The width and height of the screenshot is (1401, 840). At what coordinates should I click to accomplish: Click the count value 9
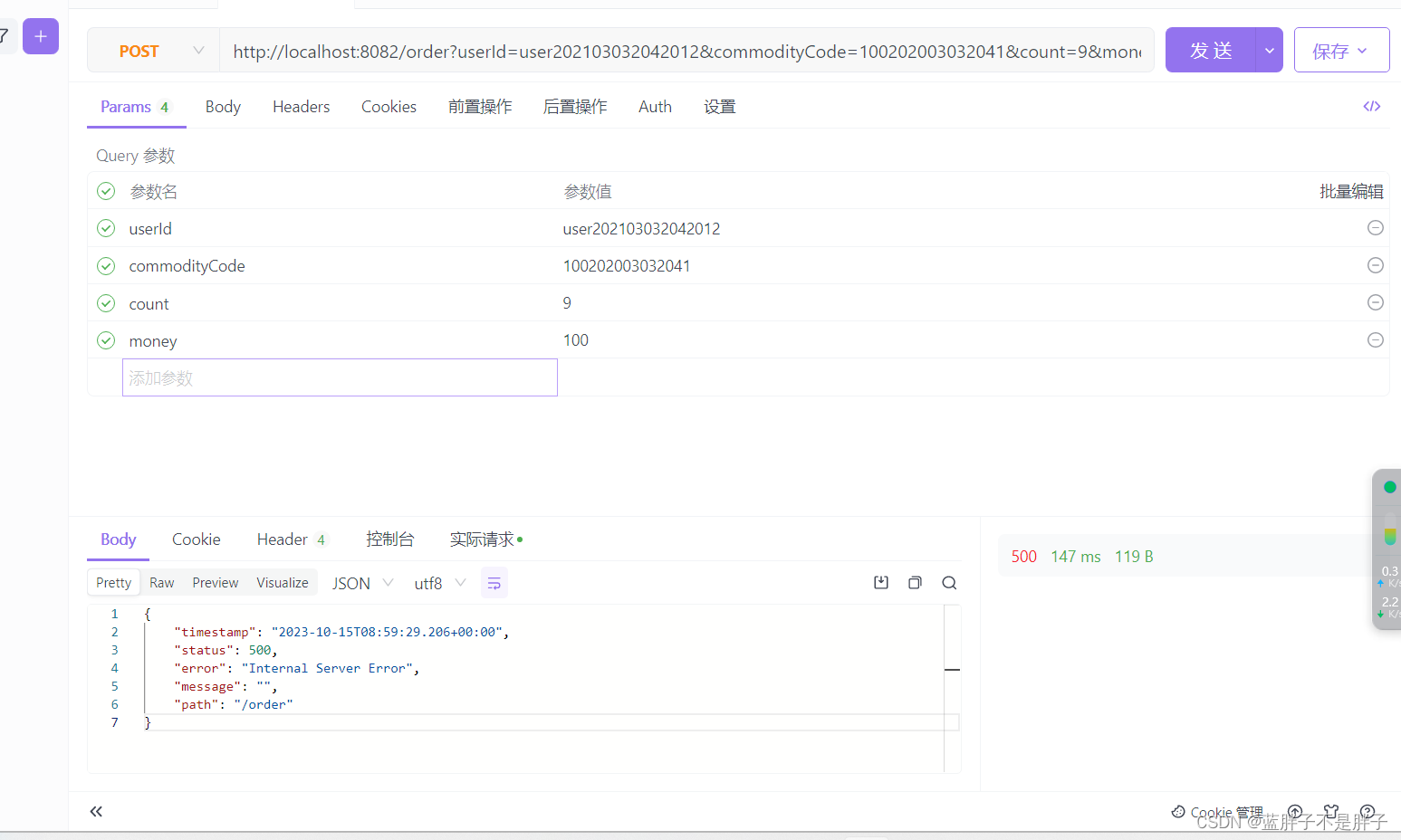(567, 303)
